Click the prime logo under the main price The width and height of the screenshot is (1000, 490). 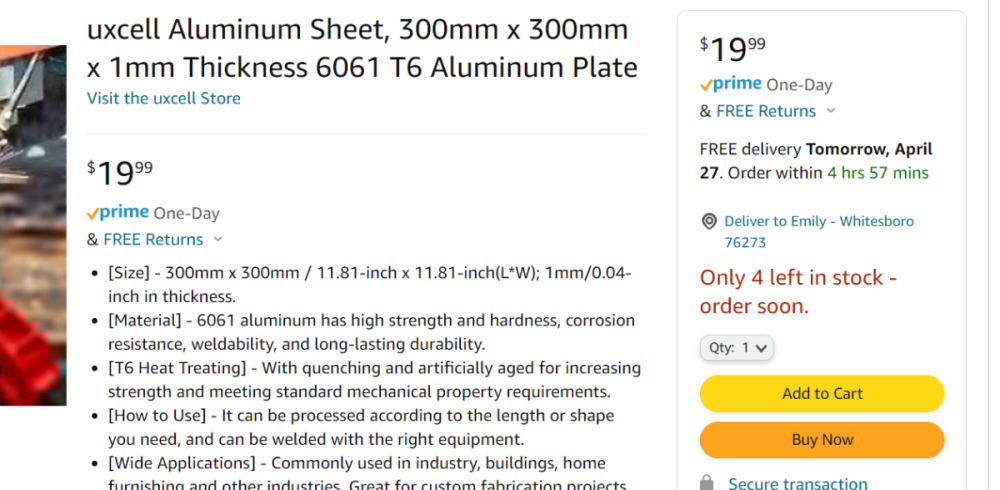click(x=118, y=212)
